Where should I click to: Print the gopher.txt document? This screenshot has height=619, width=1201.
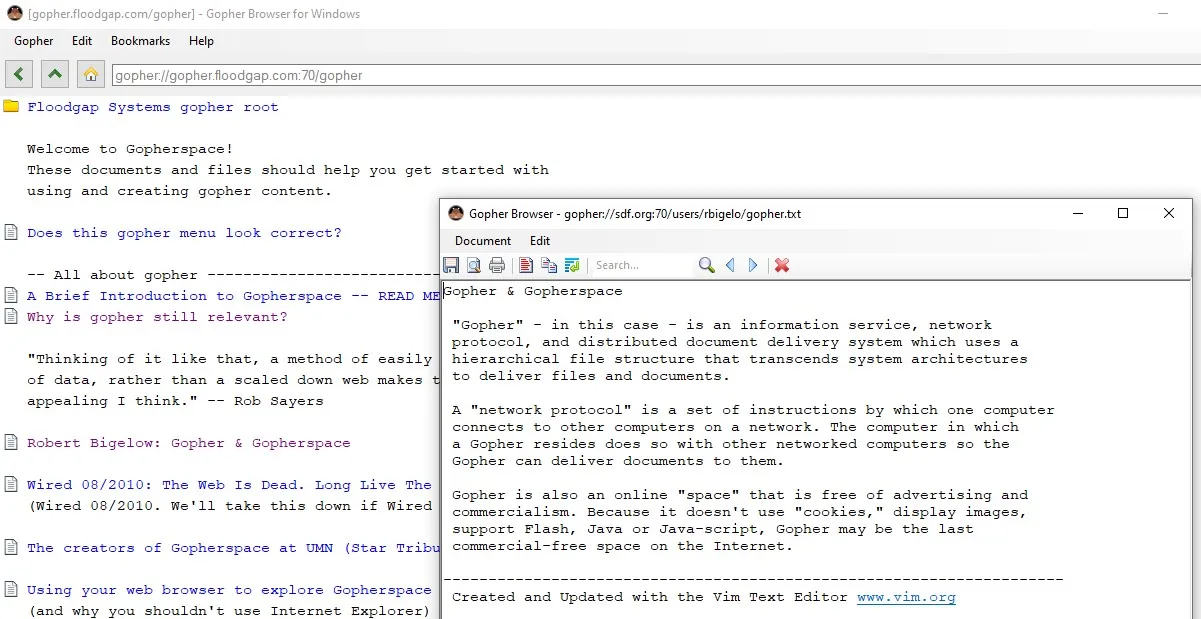click(497, 264)
